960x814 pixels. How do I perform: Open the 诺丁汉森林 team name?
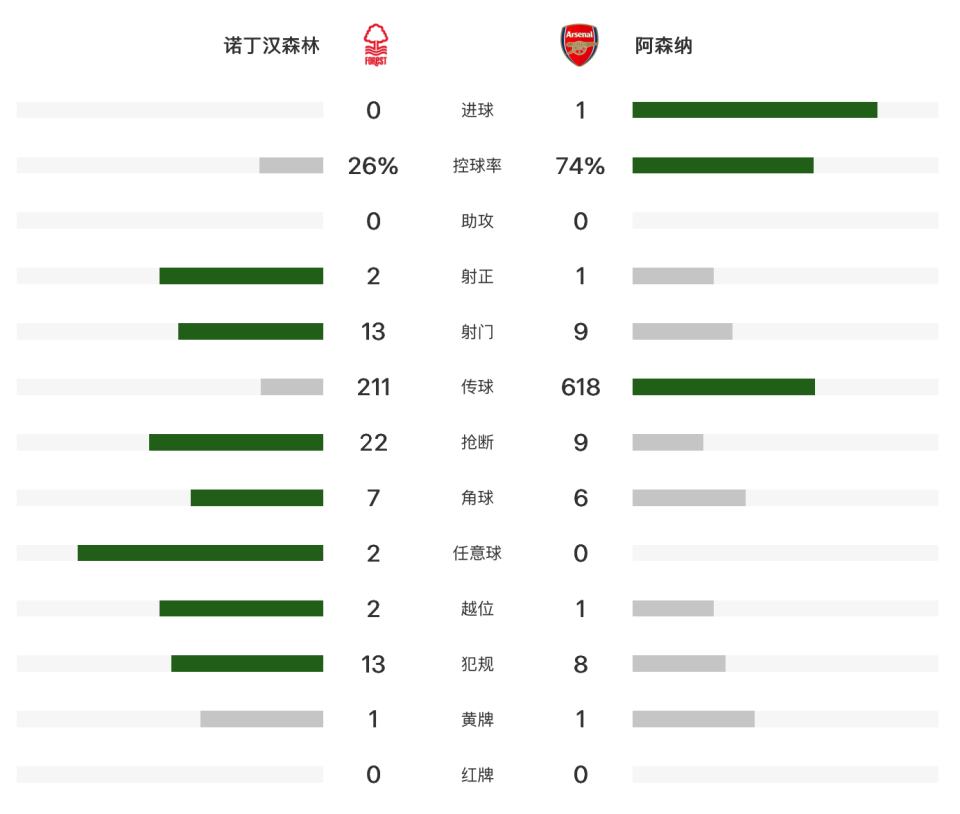(x=271, y=45)
